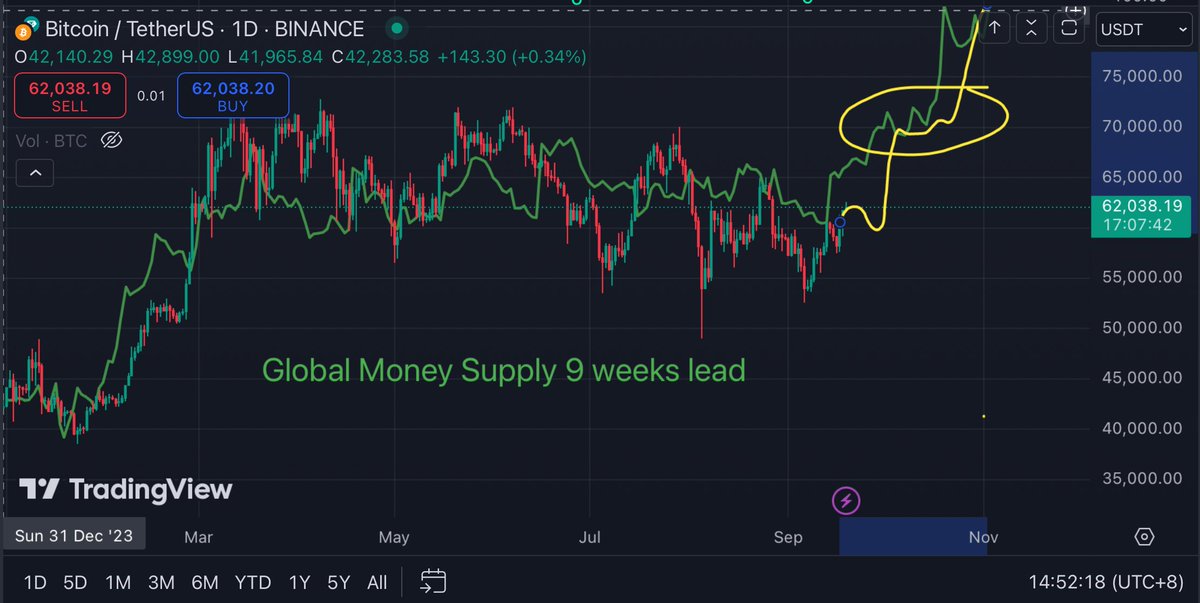The width and height of the screenshot is (1200, 603).
Task: Select the 6M time range
Action: tap(205, 581)
